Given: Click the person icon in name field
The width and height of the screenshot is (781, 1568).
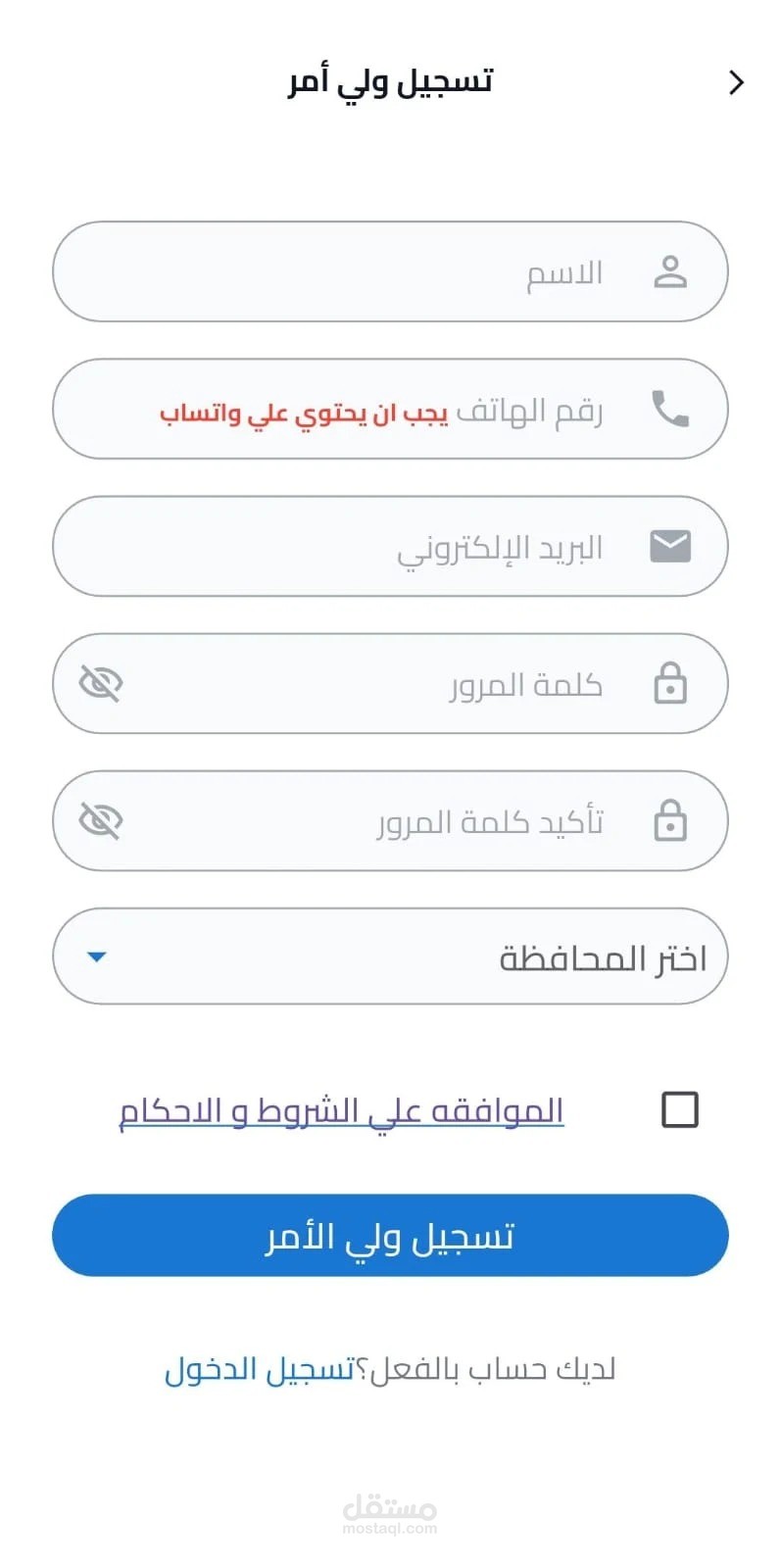Looking at the screenshot, I should [x=670, y=271].
